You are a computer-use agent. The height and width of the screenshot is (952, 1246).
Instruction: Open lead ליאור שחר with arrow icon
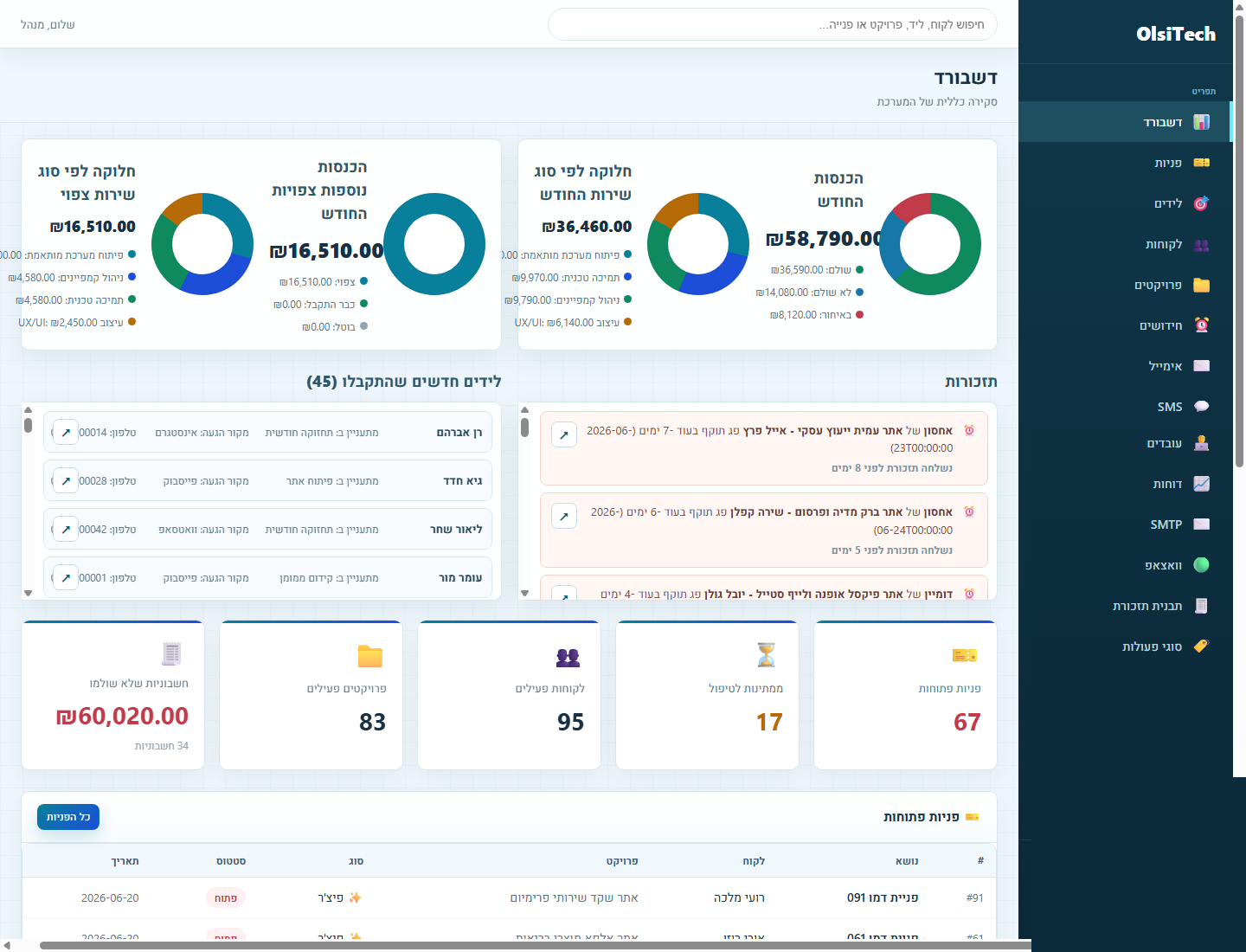coord(66,530)
